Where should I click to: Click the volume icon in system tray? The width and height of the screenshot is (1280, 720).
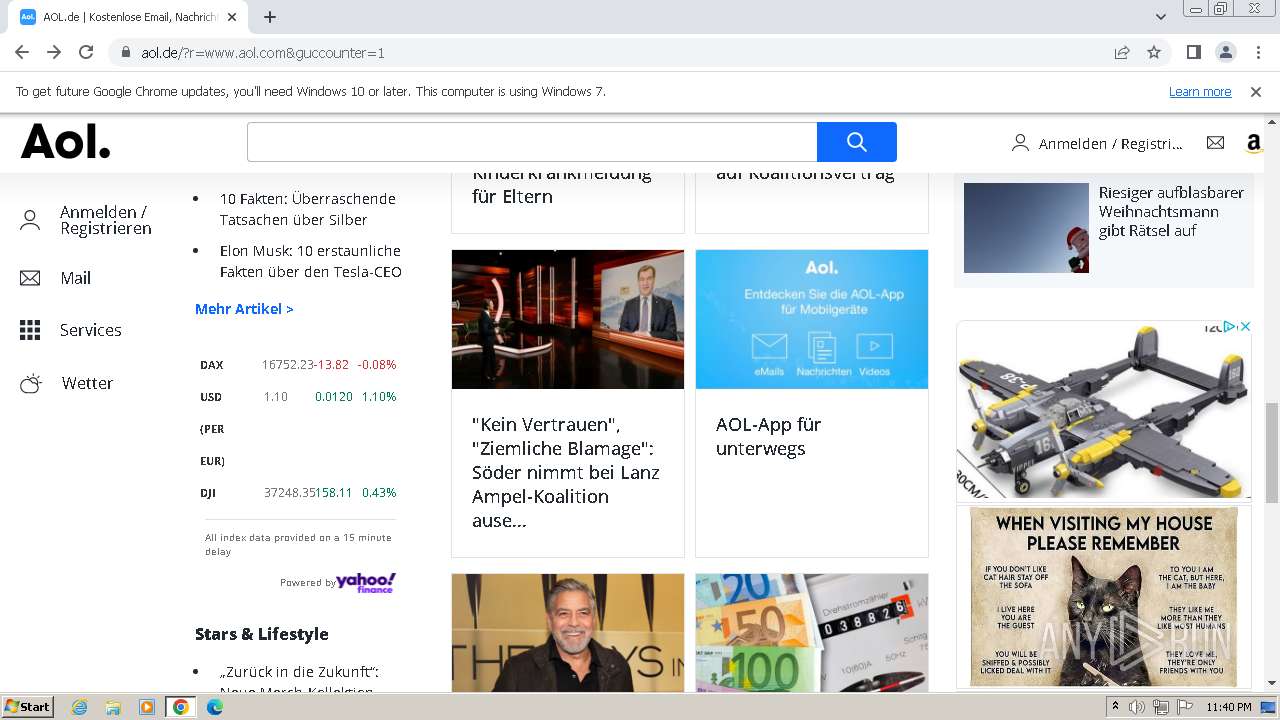1137,707
